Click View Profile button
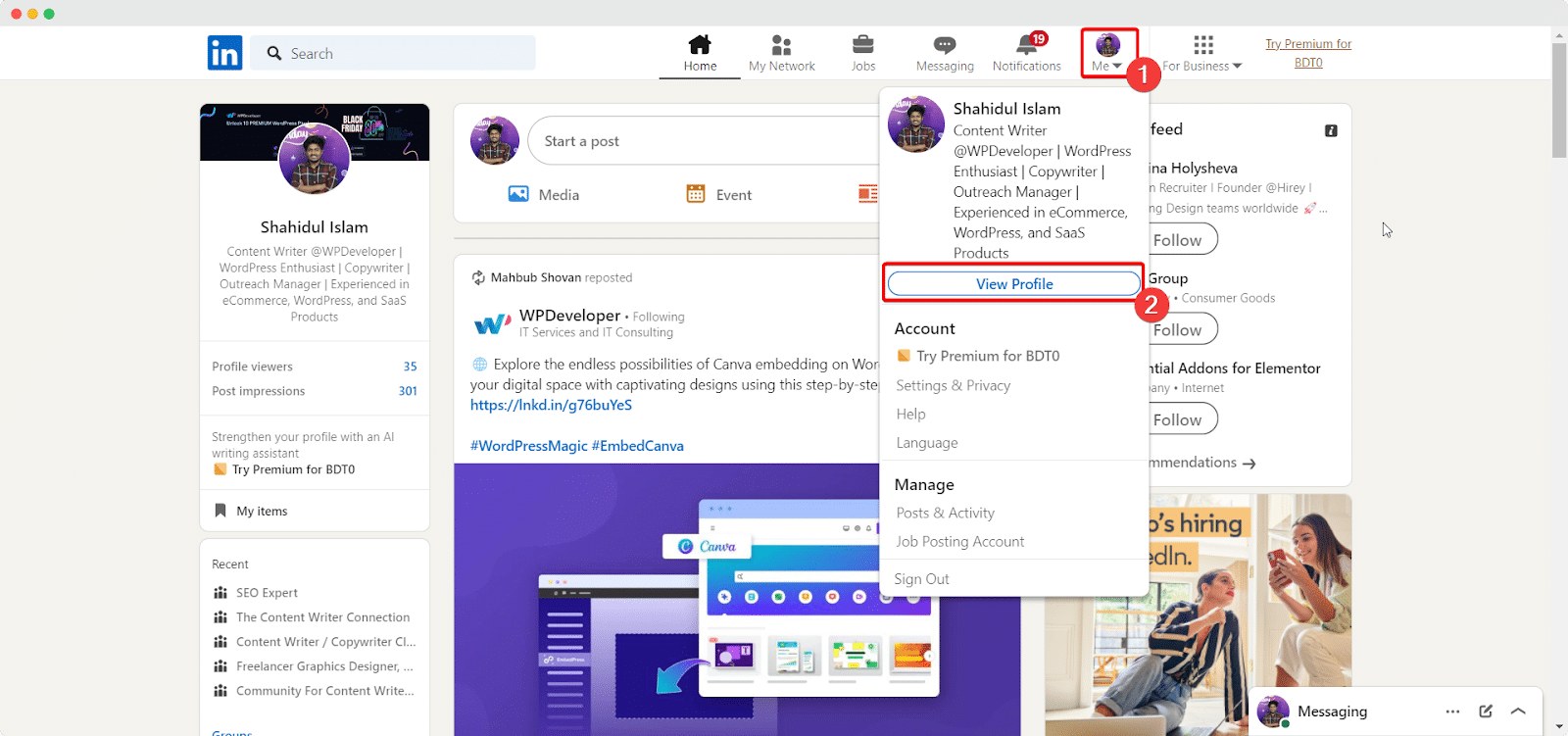Image resolution: width=1568 pixels, height=736 pixels. (1014, 284)
